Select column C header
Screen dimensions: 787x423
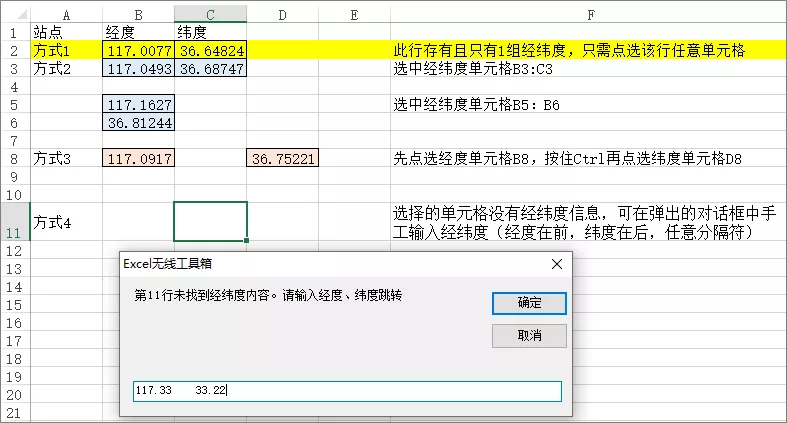coord(210,14)
